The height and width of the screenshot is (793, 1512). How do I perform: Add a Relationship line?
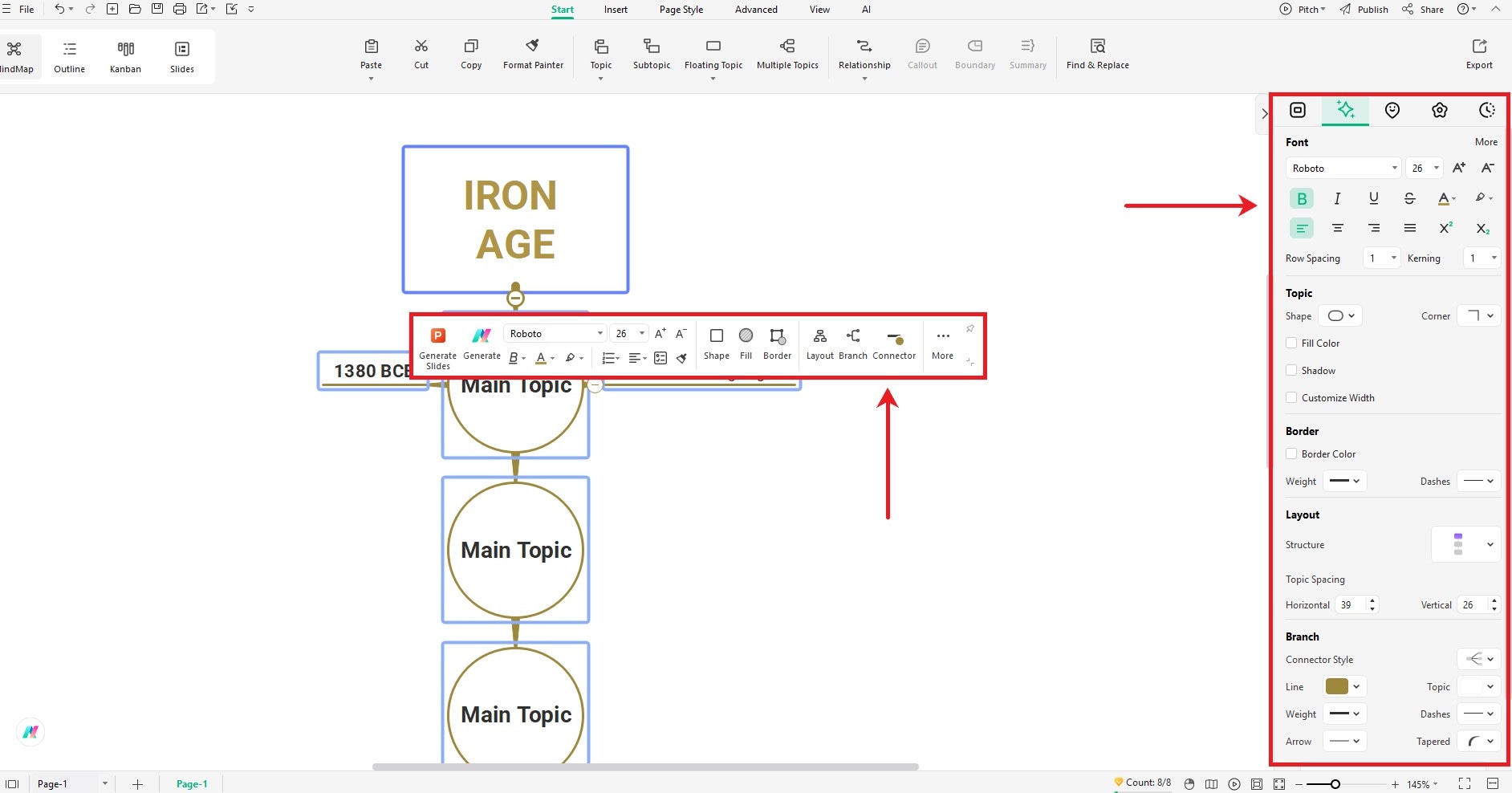[864, 54]
